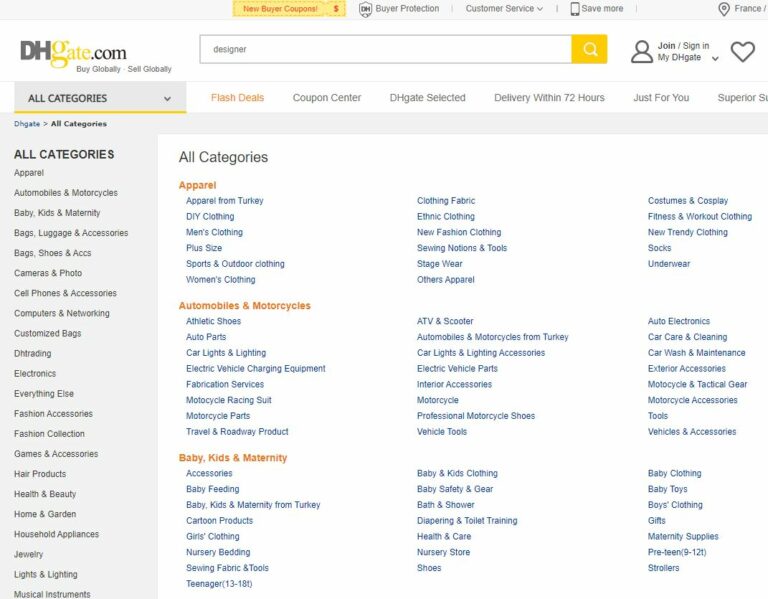Viewport: 768px width, 599px height.
Task: Click the Buyer Protection shield icon
Action: point(365,9)
